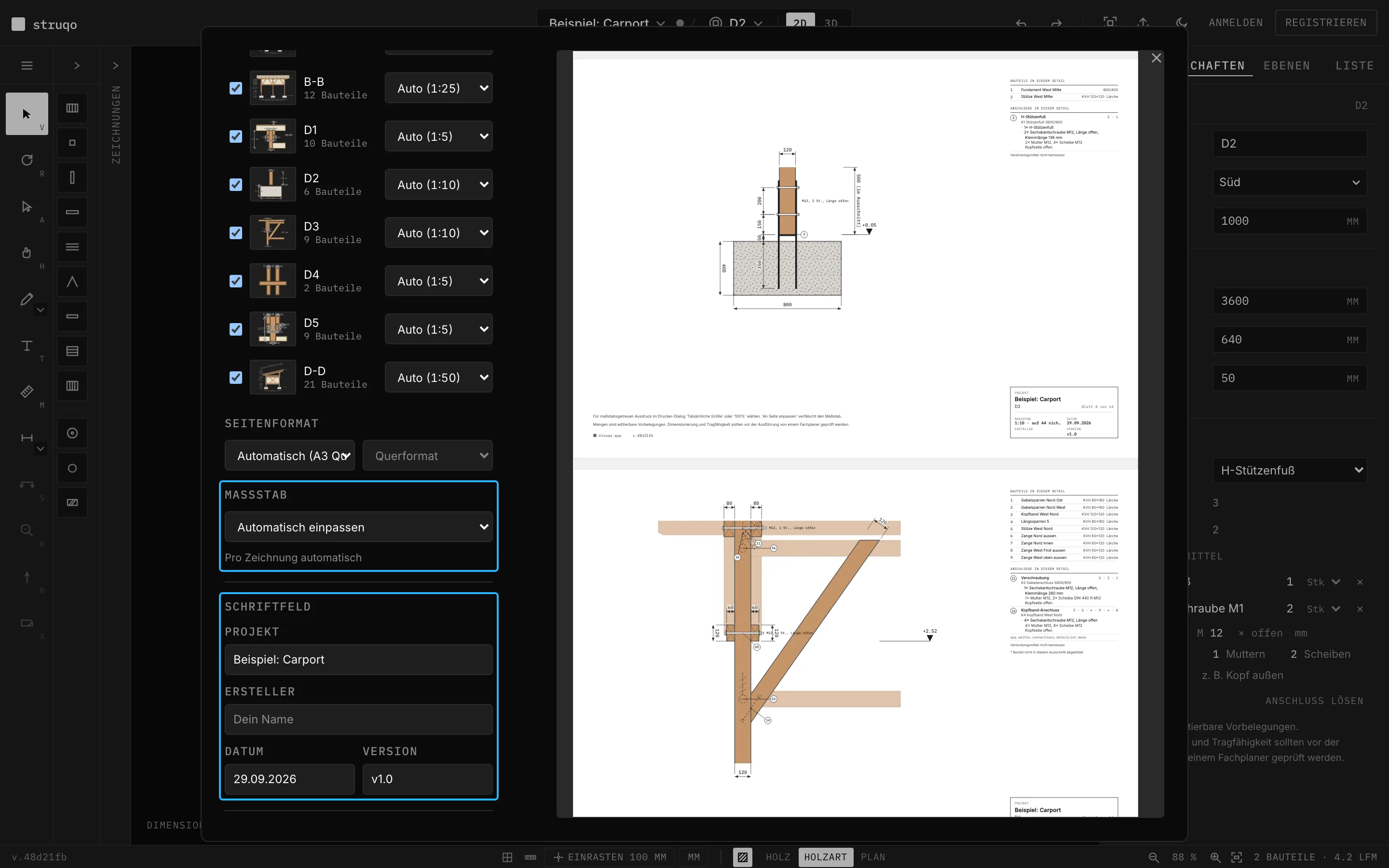Open the hamburger menu
This screenshot has width=1389, height=868.
pyautogui.click(x=27, y=66)
